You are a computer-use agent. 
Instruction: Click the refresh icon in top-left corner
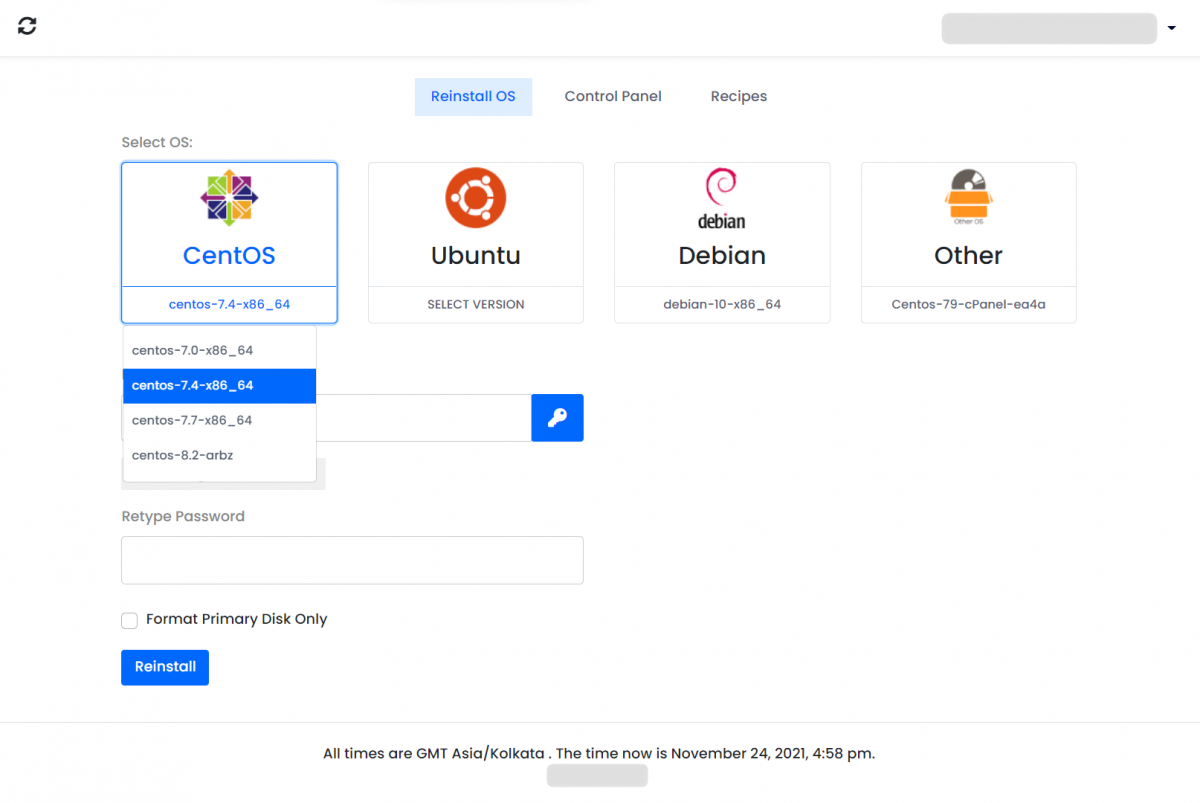[x=27, y=26]
